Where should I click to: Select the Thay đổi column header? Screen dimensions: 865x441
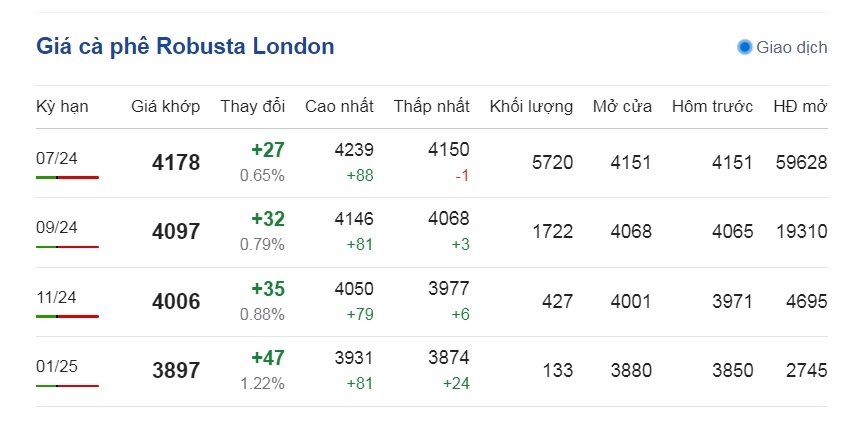click(x=253, y=107)
